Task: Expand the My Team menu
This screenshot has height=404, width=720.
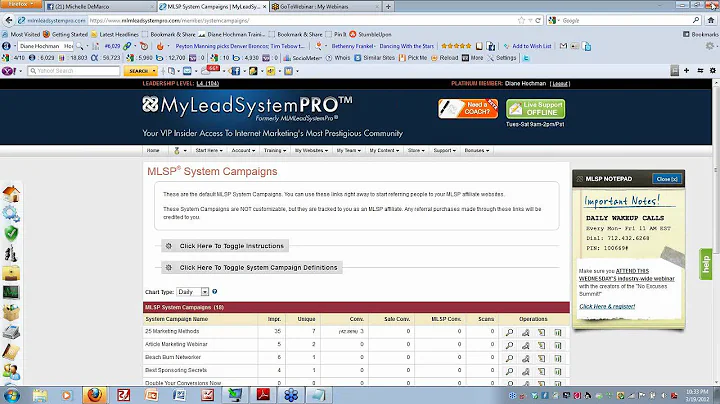Action: click(x=349, y=151)
